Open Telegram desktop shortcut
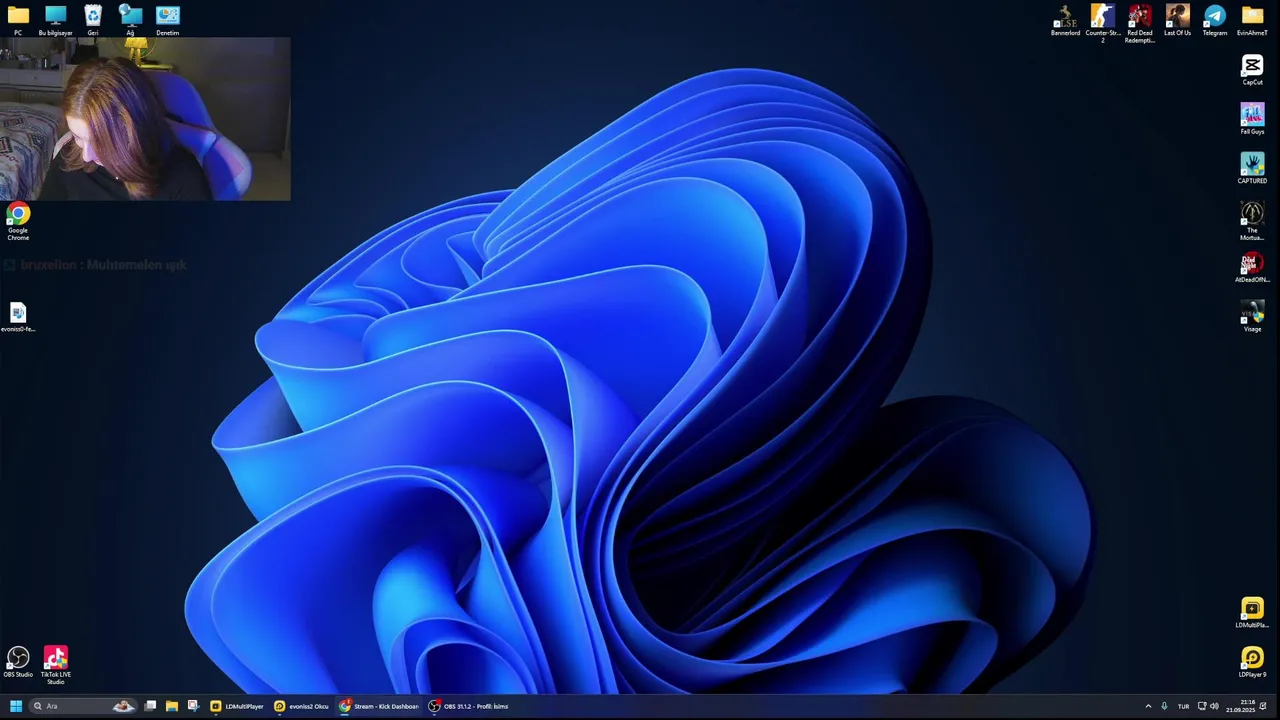Image resolution: width=1280 pixels, height=720 pixels. tap(1215, 20)
